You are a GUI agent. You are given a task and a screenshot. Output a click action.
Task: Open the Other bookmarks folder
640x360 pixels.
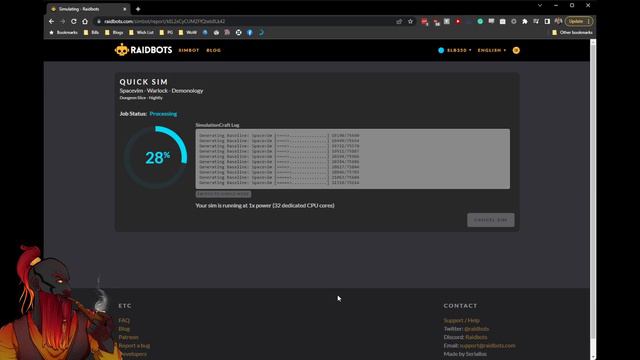pyautogui.click(x=572, y=32)
